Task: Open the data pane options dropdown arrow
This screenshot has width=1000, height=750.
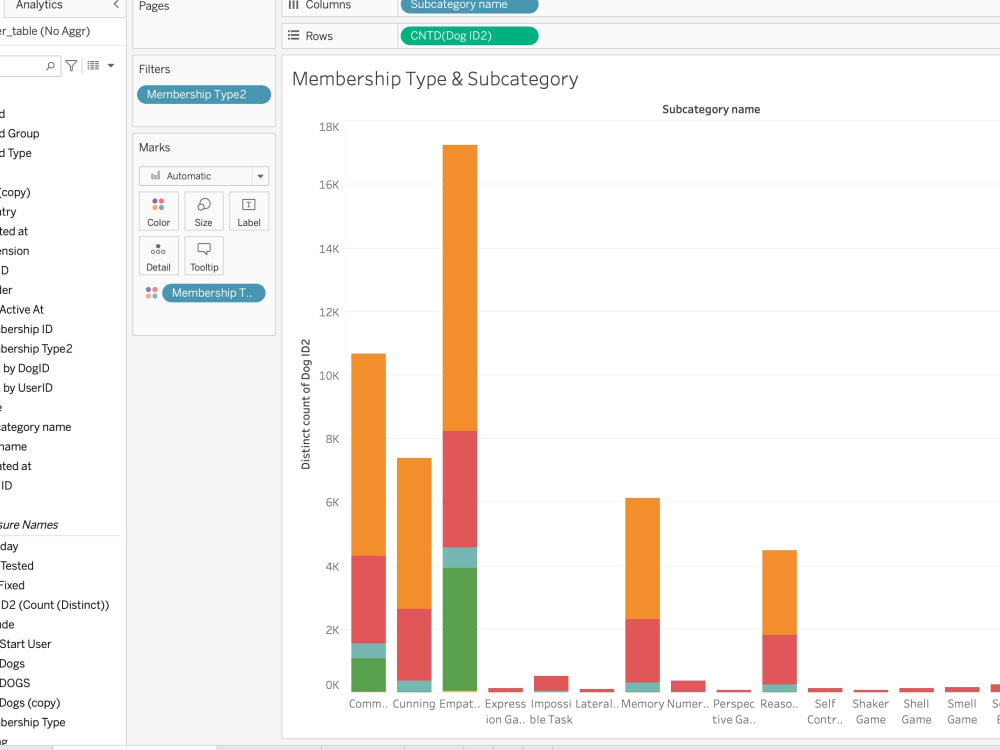Action: coord(110,66)
